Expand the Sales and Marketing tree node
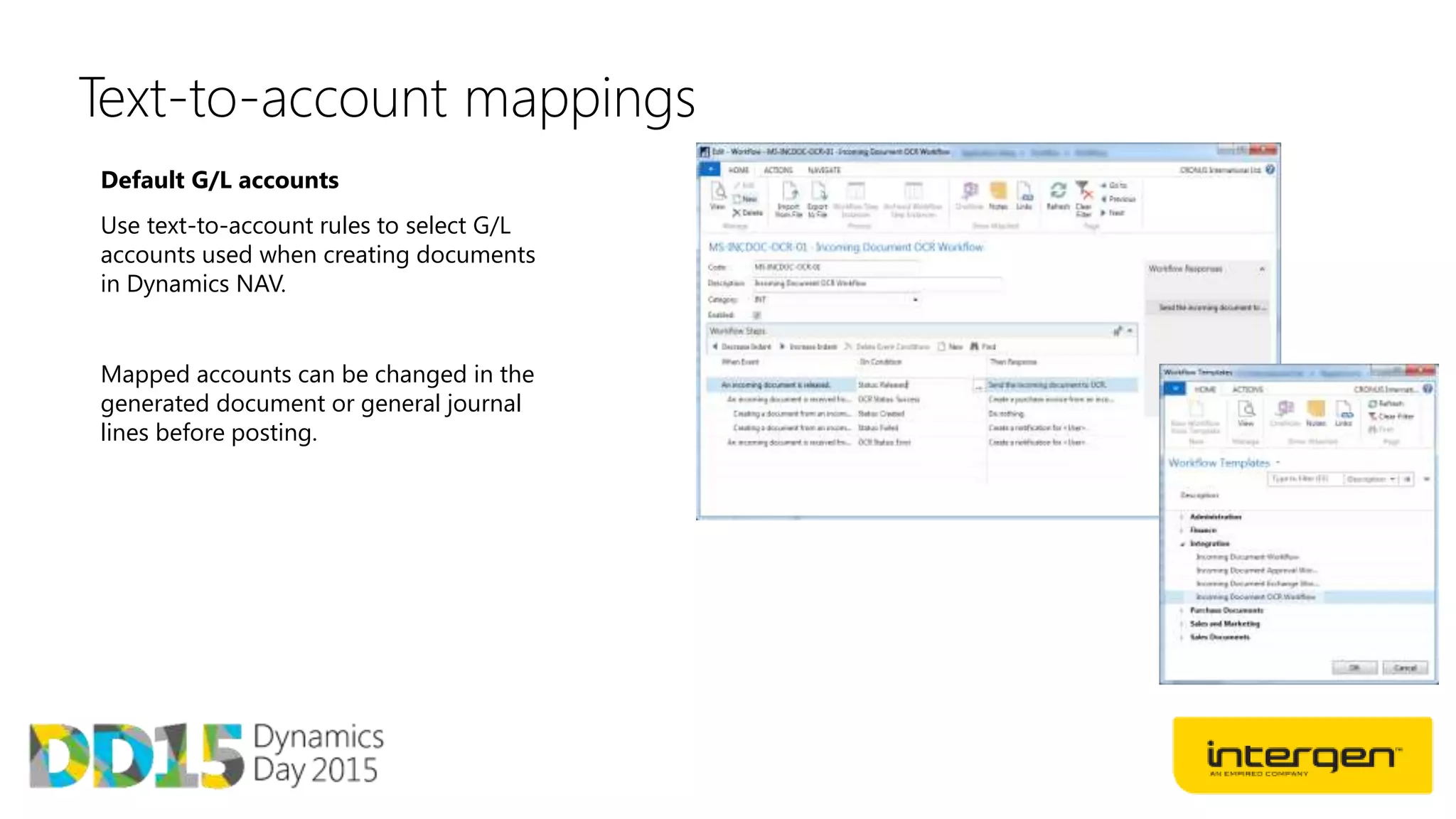 pyautogui.click(x=1182, y=624)
